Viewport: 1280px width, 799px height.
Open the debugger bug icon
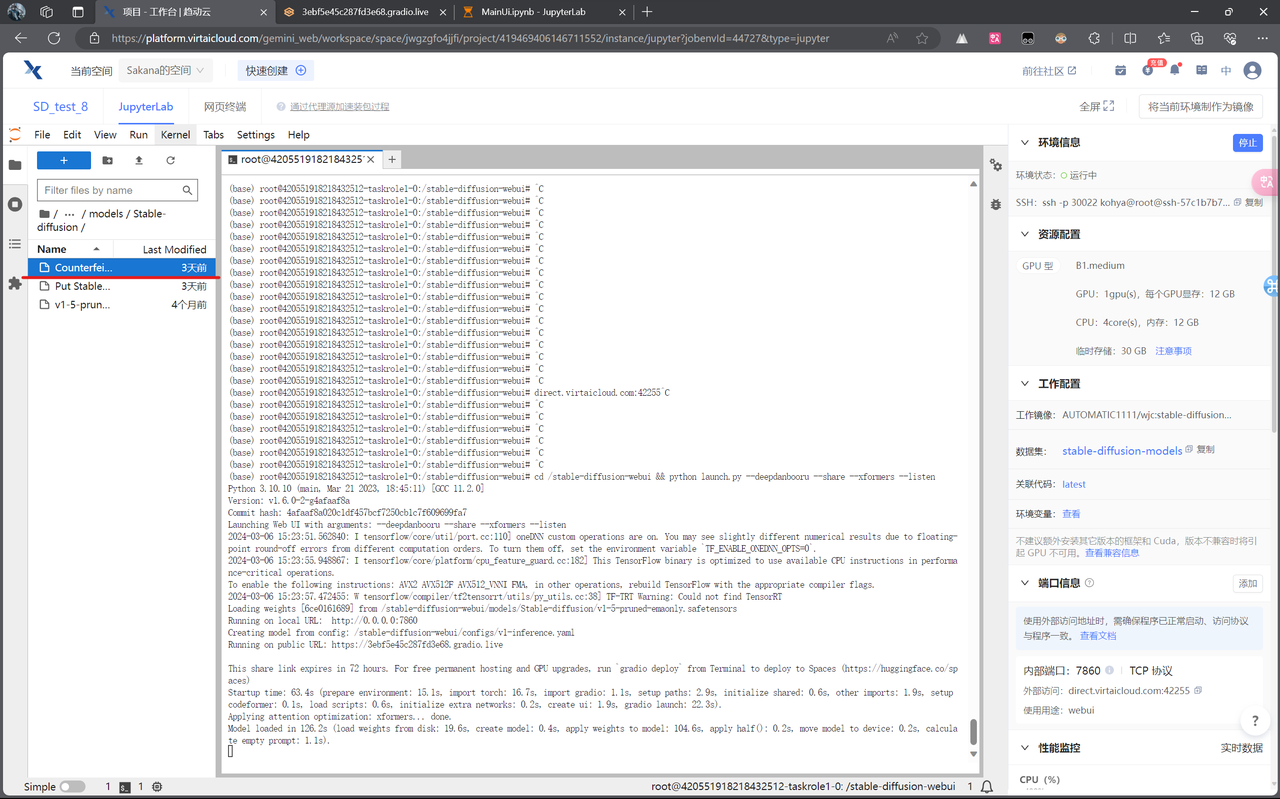click(x=996, y=204)
